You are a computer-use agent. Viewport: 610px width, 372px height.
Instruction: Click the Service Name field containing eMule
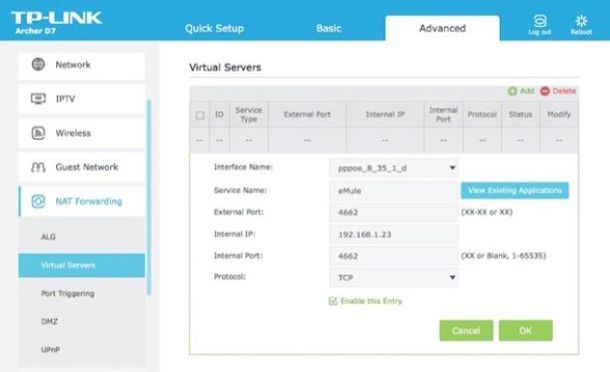[394, 191]
